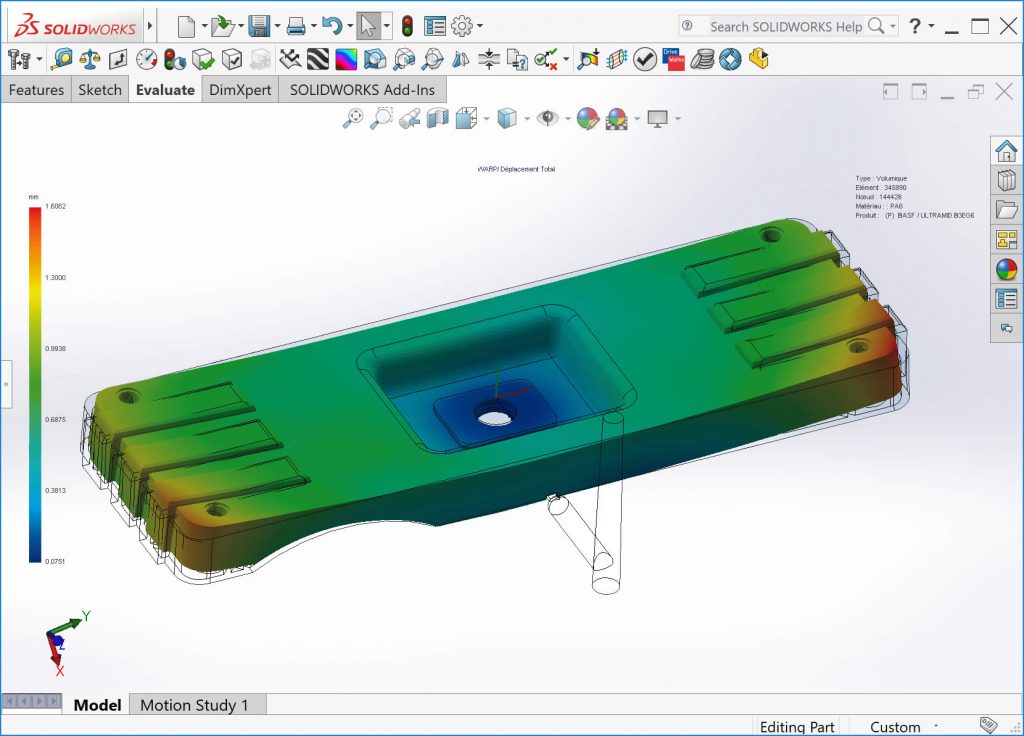Screen dimensions: 1024x736
Task: Open the SOLIDWORKS Add-Ins tab
Action: (x=363, y=90)
